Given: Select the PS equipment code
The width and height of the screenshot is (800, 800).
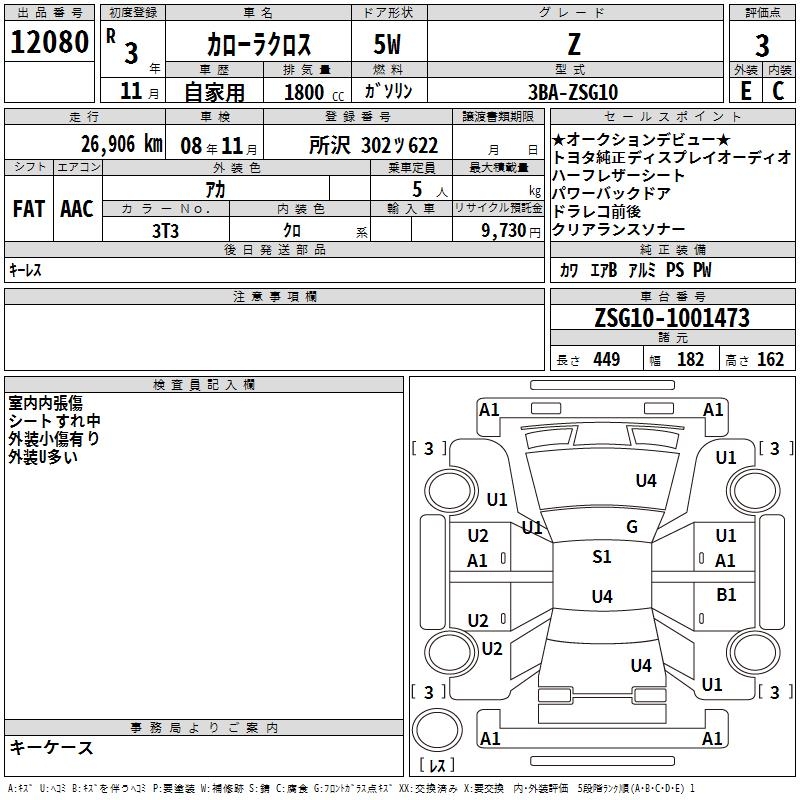Looking at the screenshot, I should (675, 270).
